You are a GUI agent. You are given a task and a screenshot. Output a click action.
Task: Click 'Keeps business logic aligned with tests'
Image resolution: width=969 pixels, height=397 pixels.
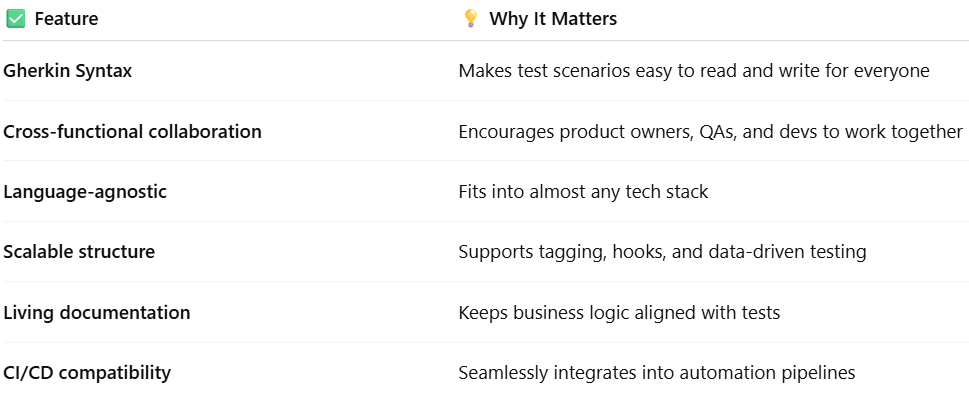[x=619, y=313]
